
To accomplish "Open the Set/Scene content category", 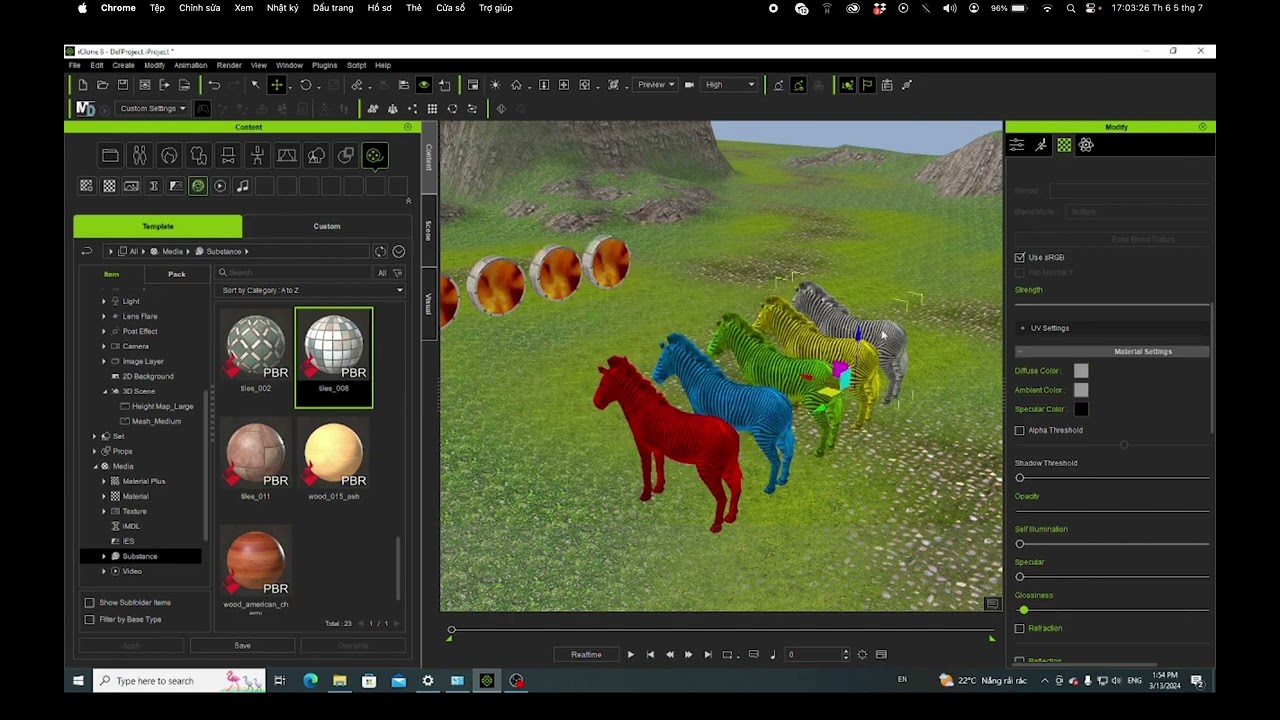I will [x=287, y=155].
